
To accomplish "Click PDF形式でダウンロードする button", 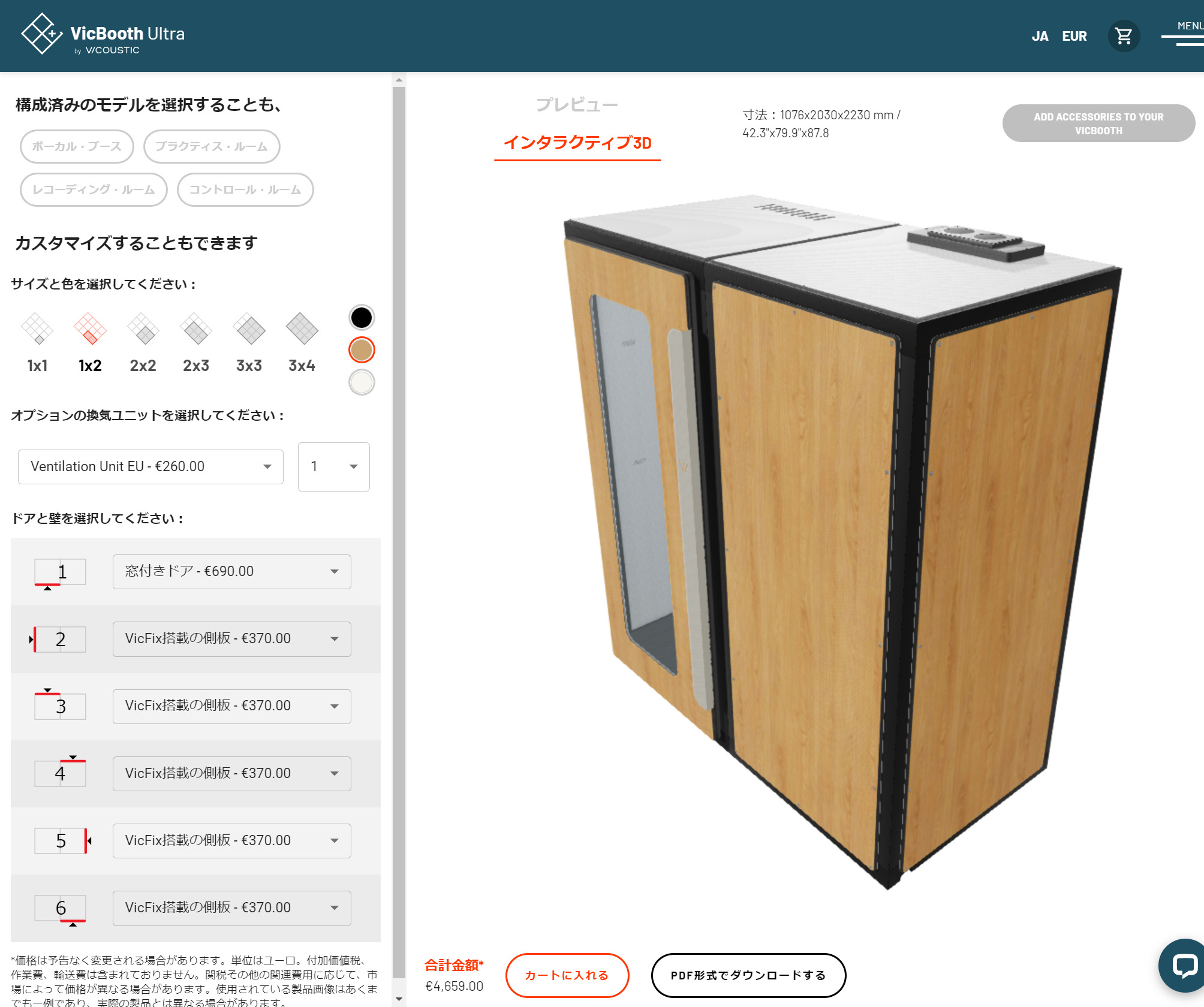I will click(748, 975).
